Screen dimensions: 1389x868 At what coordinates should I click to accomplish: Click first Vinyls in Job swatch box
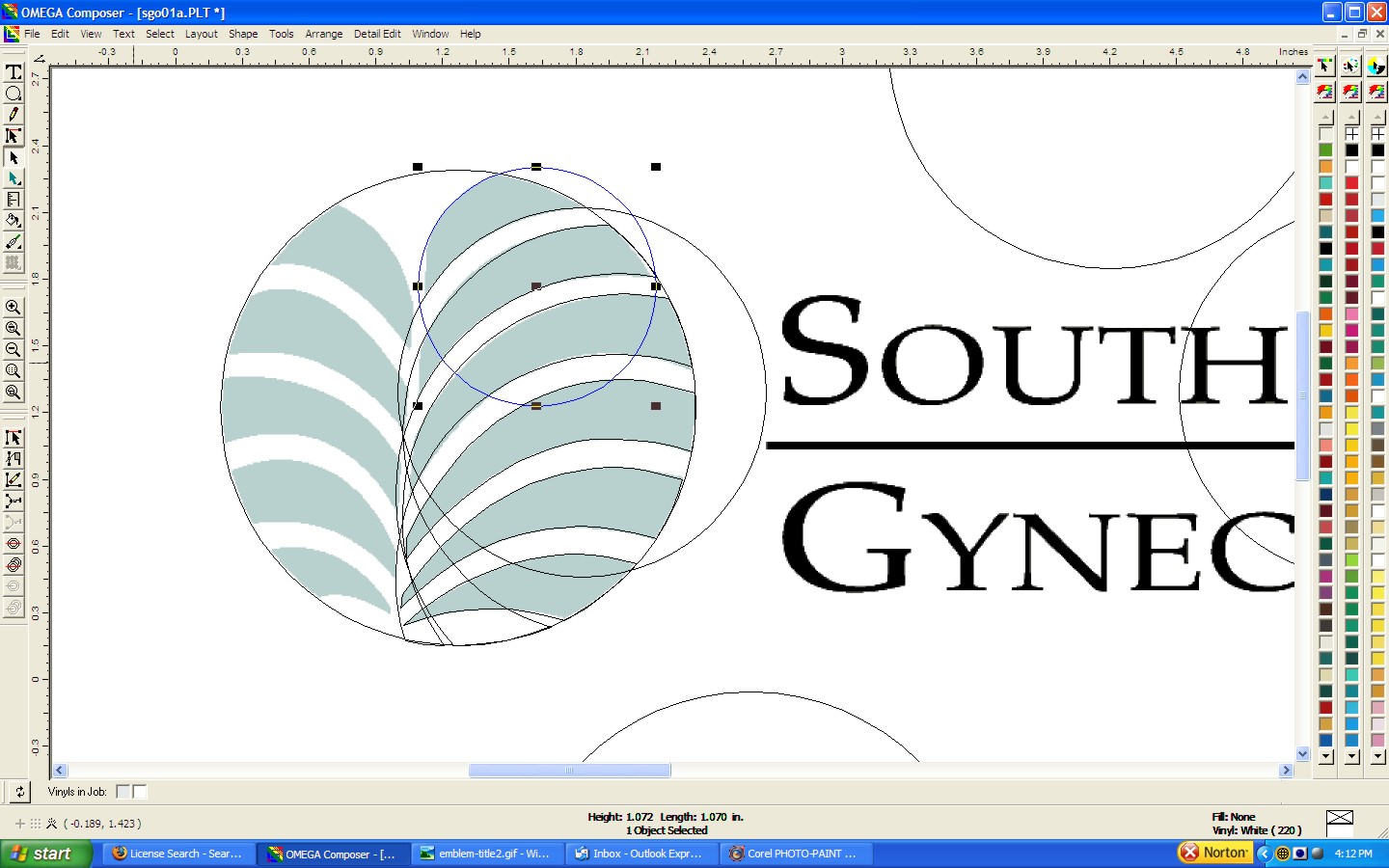point(123,792)
